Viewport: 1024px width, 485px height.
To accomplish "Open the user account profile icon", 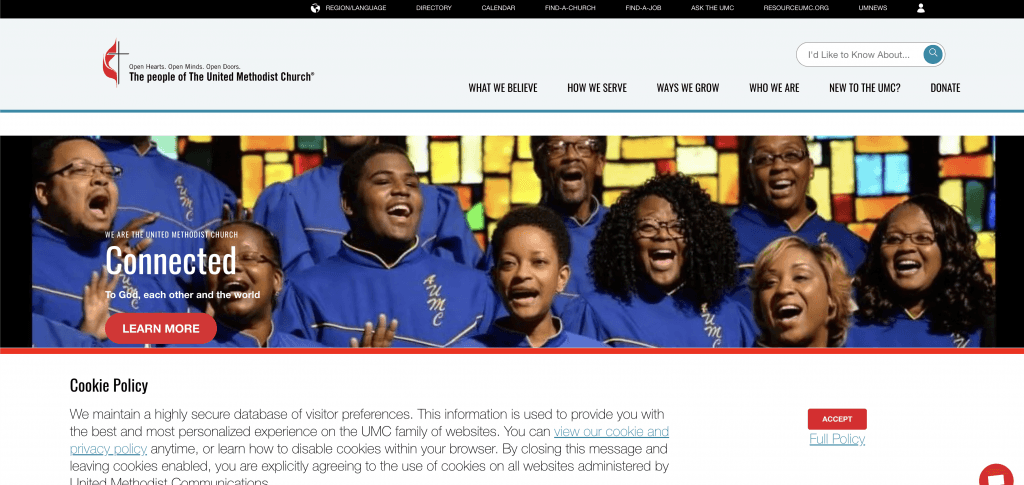I will point(921,8).
